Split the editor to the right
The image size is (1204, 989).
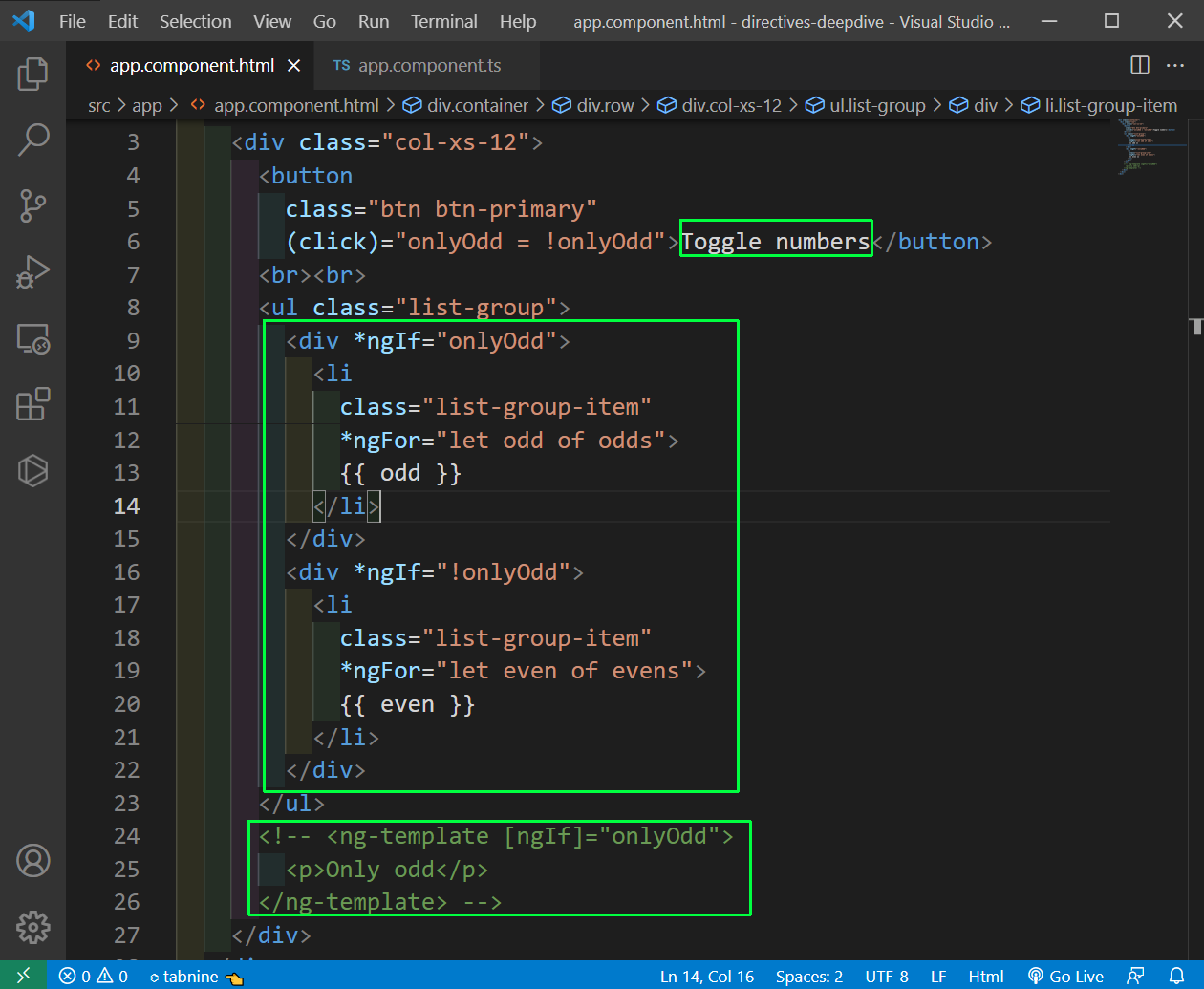(1140, 65)
